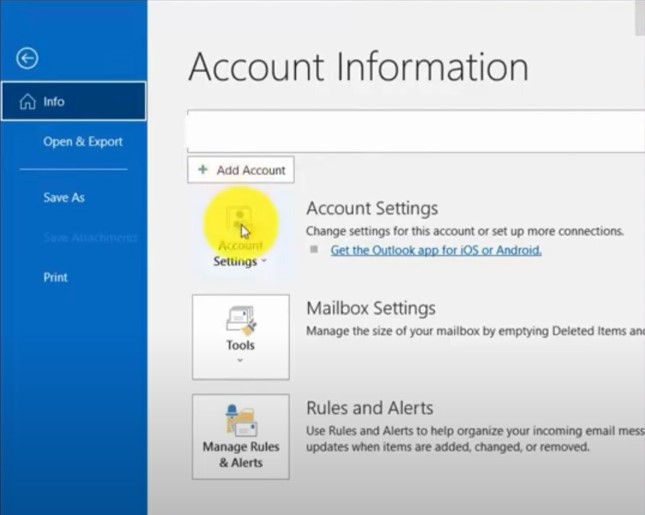Choose Save As from the sidebar
The height and width of the screenshot is (515, 645).
click(64, 197)
